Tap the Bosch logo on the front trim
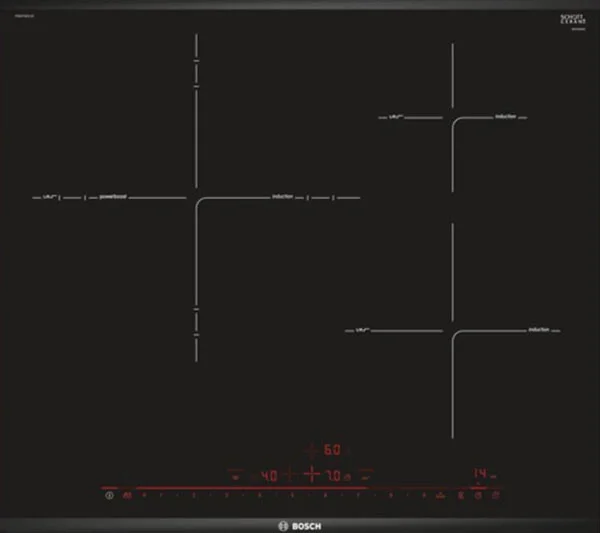600x533 pixels. point(300,524)
